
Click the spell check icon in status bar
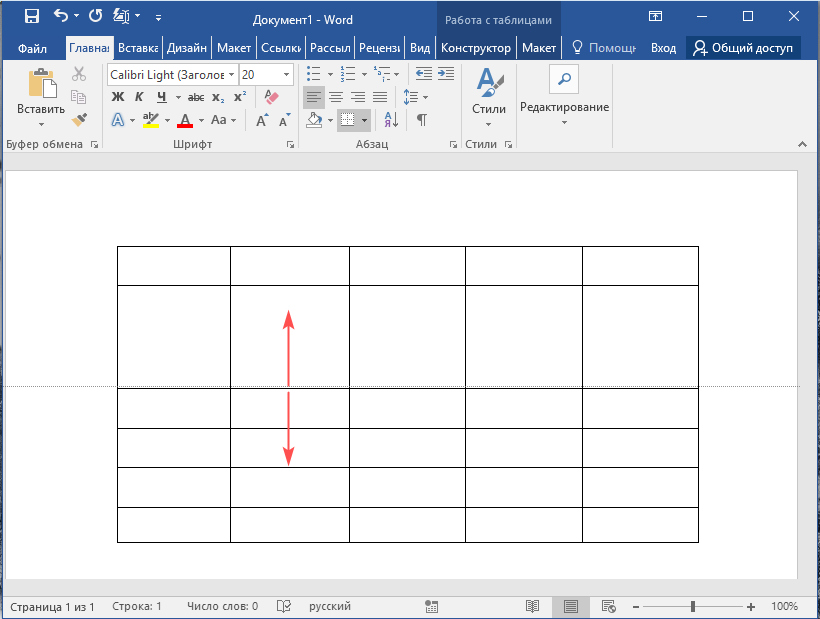[284, 606]
